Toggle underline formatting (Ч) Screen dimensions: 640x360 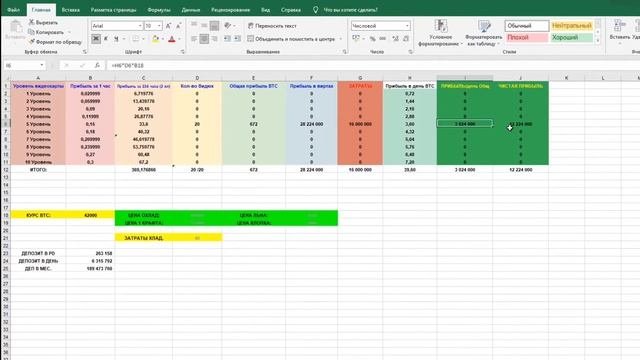pos(116,39)
